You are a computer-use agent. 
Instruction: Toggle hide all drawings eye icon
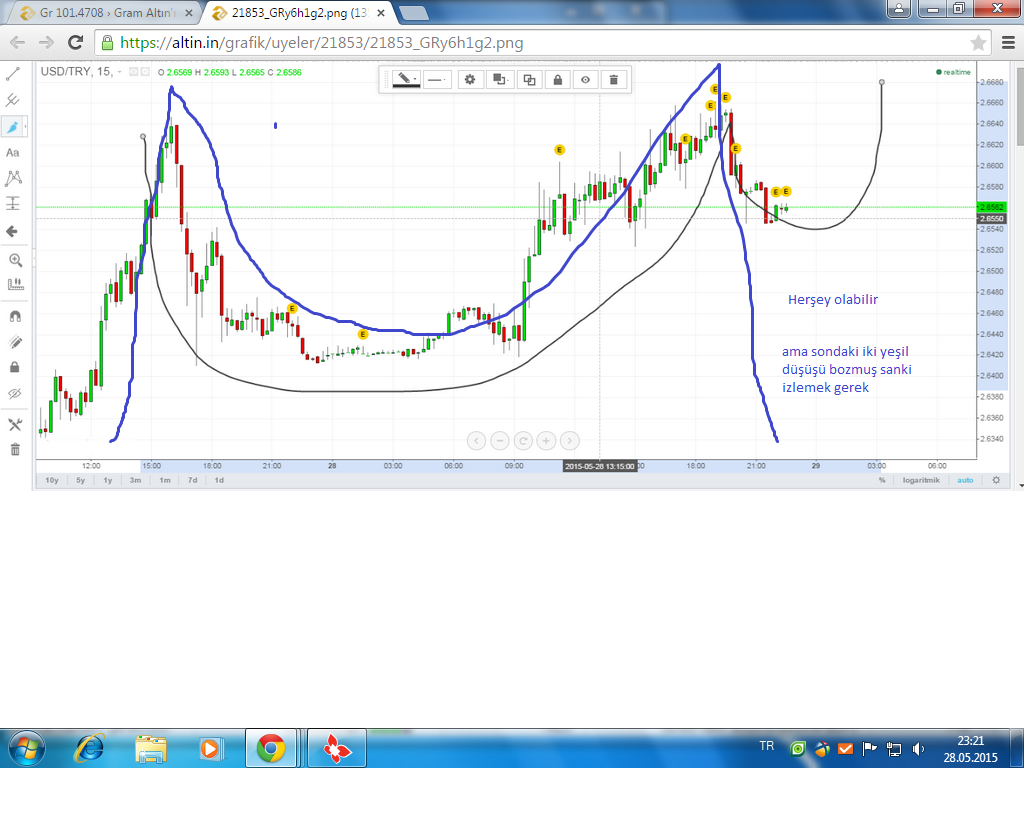[14, 394]
